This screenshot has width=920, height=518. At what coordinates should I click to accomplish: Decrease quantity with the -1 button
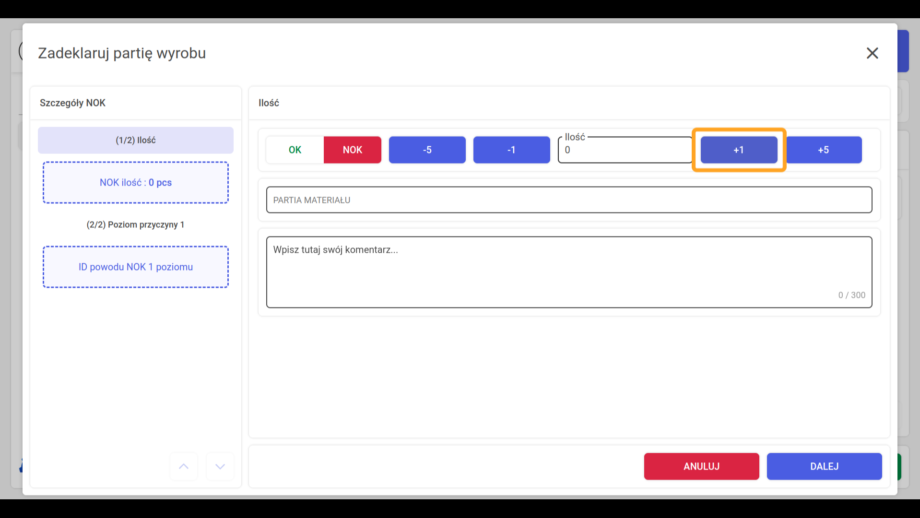[512, 150]
